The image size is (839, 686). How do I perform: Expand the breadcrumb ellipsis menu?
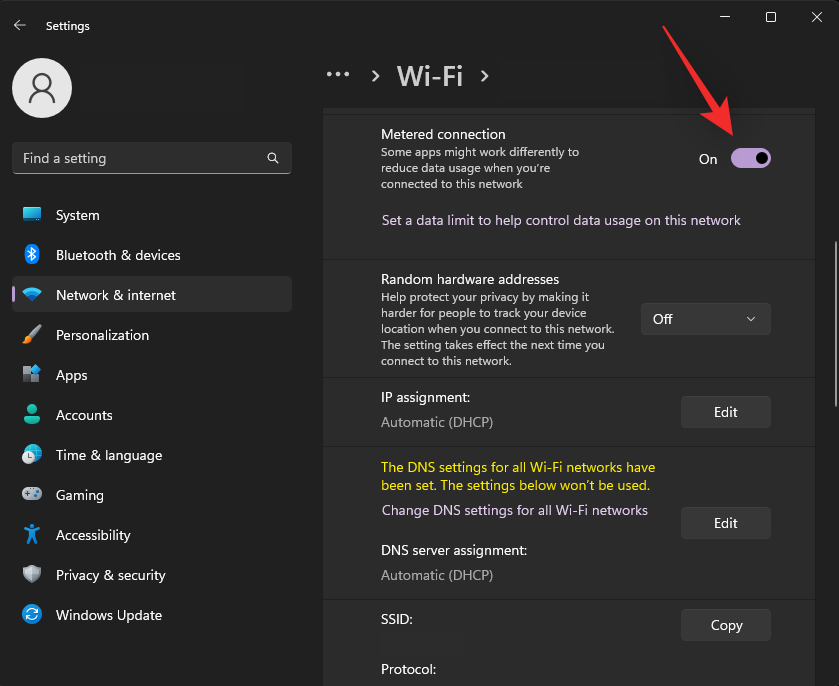[x=338, y=75]
